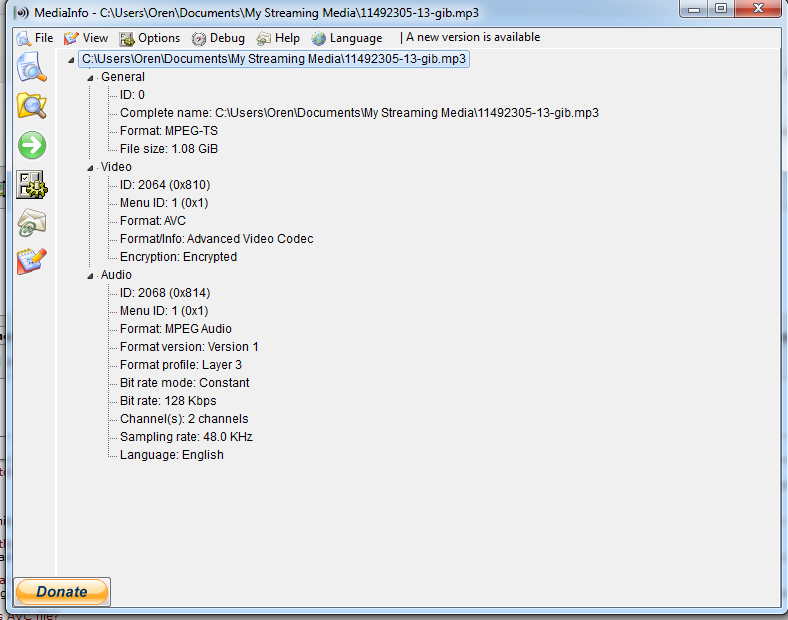Collapse the Audio section
Image resolution: width=788 pixels, height=620 pixels.
90,276
